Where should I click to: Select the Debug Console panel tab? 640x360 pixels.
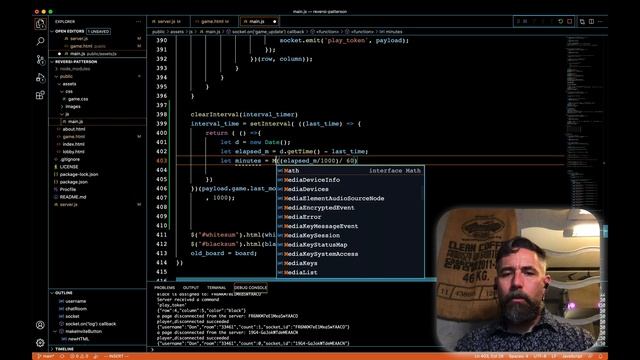(250, 288)
